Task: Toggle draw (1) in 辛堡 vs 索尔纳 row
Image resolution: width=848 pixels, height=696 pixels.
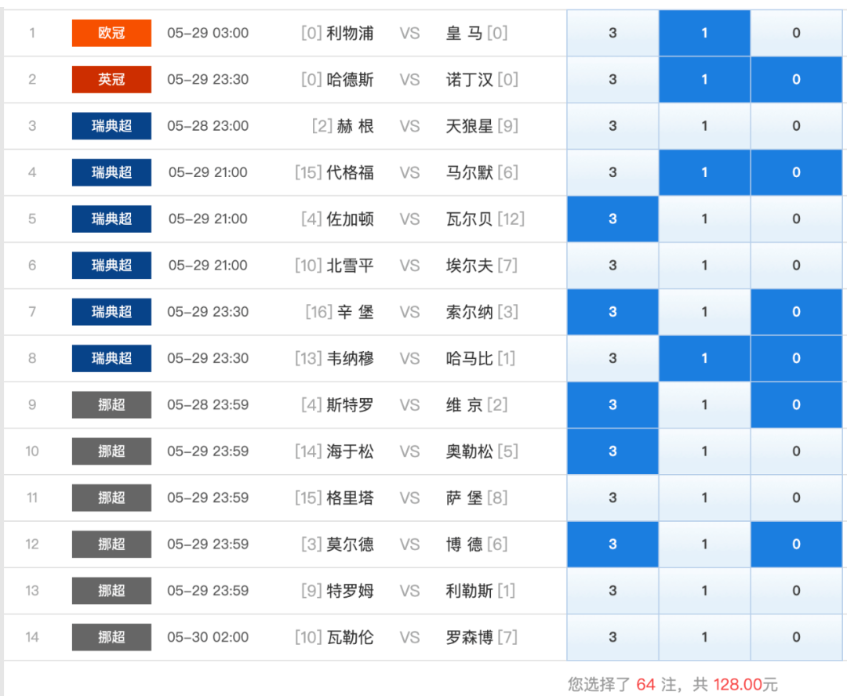Action: coord(704,312)
